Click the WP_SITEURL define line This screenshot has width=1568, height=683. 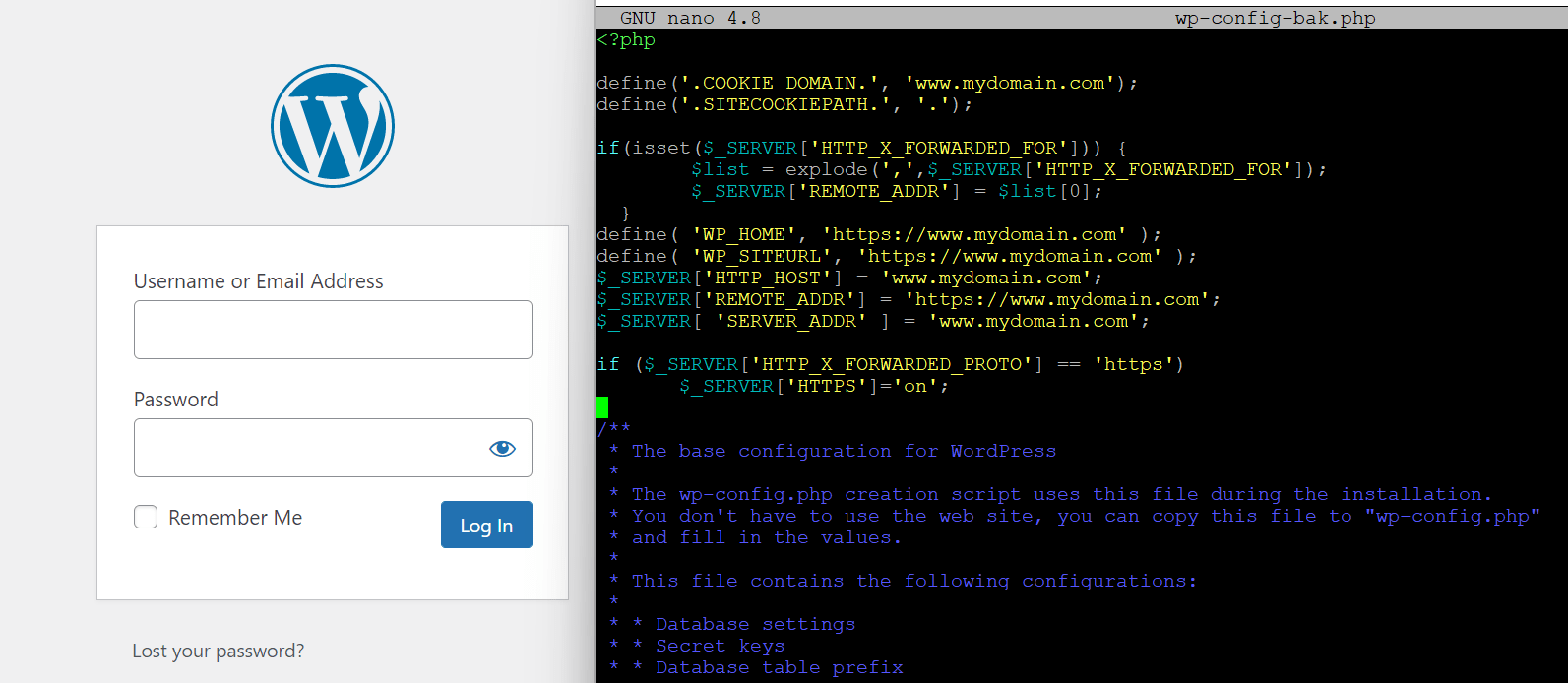(x=897, y=257)
